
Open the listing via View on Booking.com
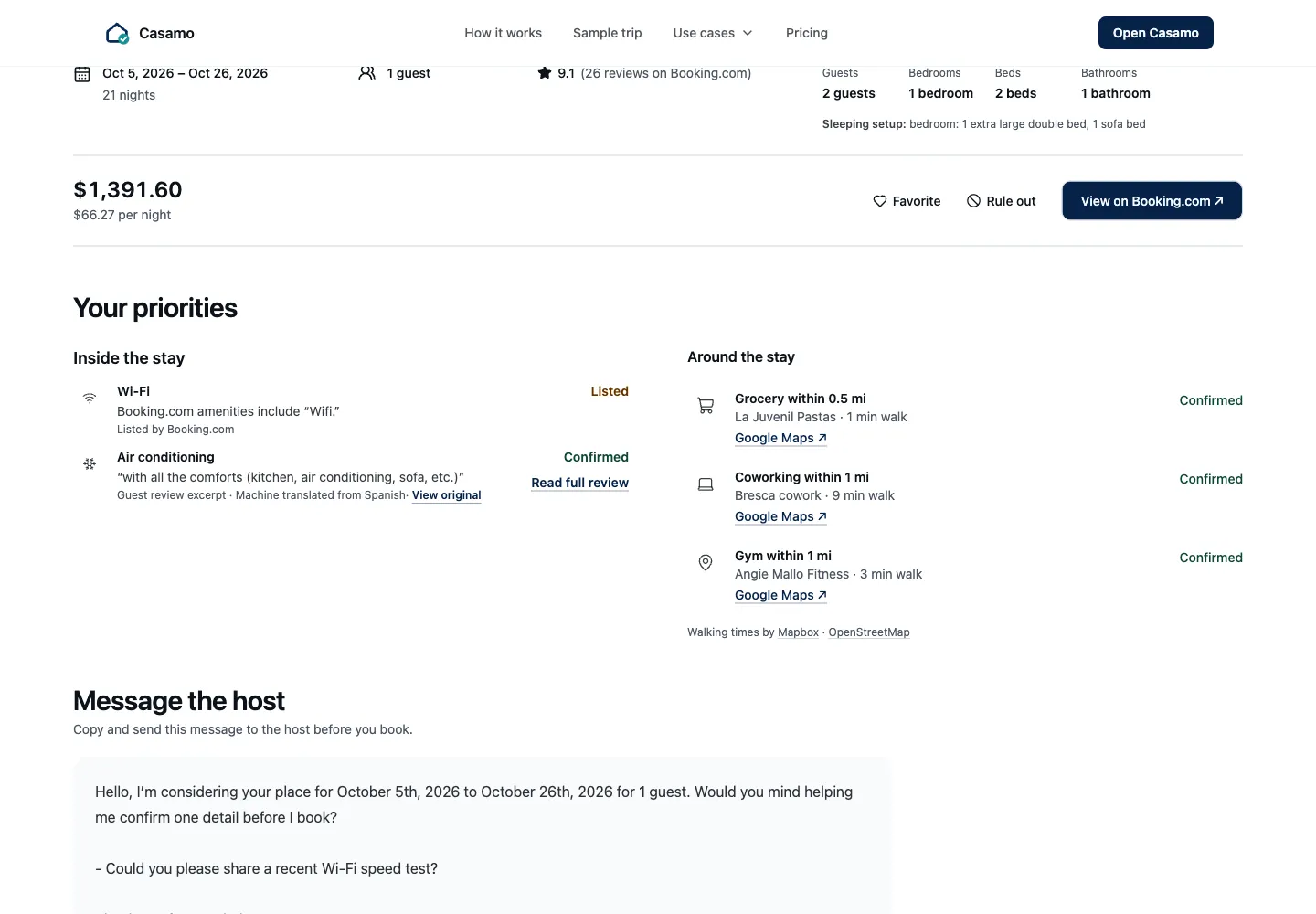tap(1151, 201)
